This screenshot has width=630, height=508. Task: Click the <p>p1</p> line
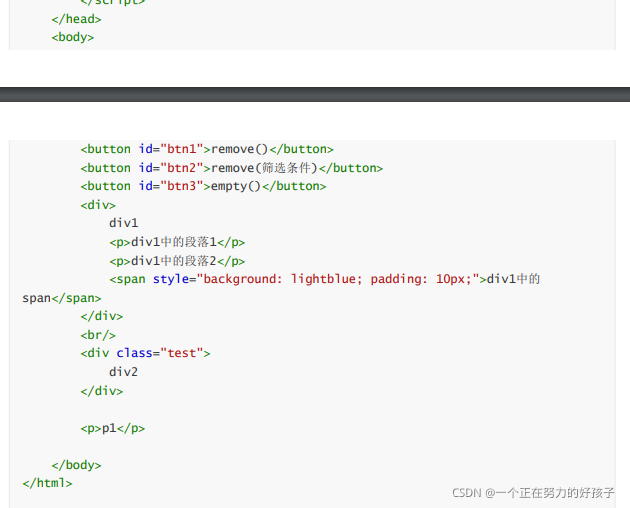click(x=113, y=428)
